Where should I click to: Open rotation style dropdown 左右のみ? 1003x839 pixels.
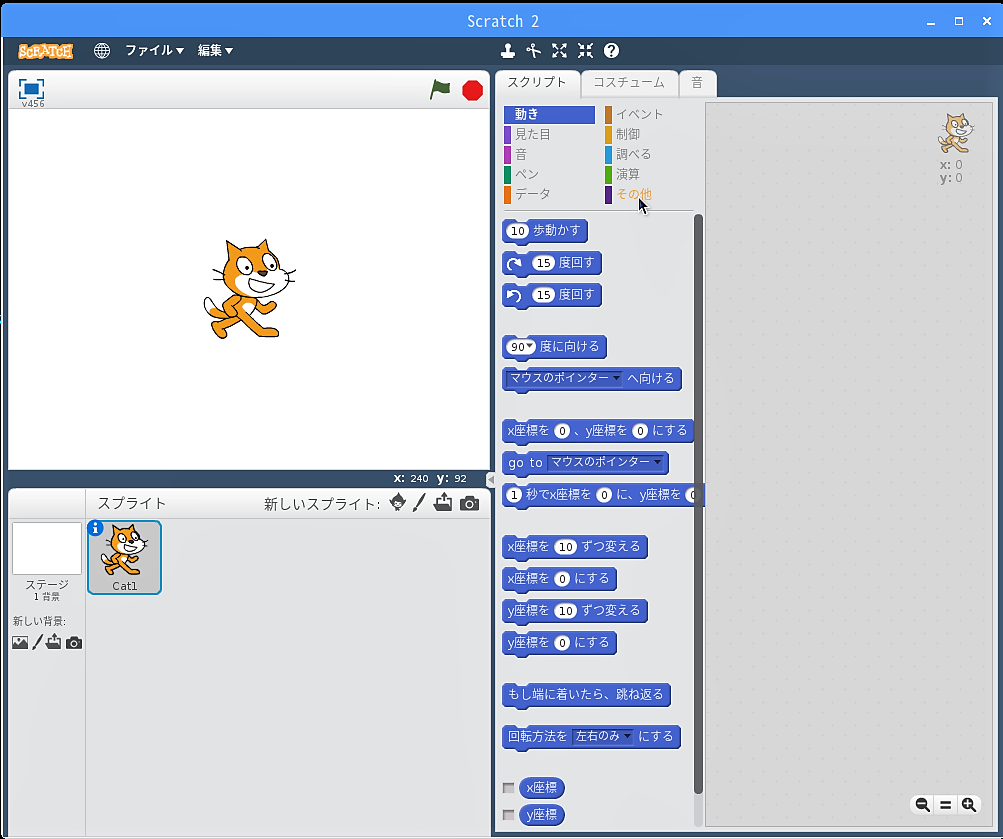coord(603,736)
